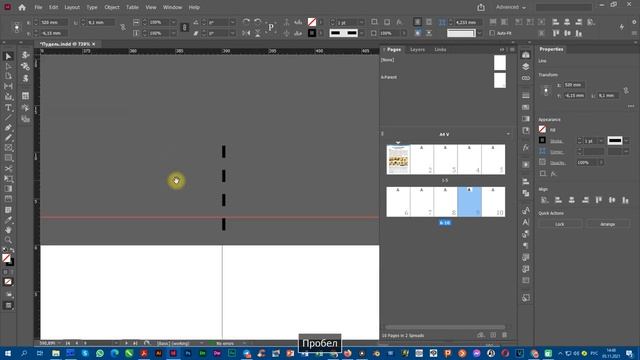Select the Line tool
The image size is (640, 360).
8,118
